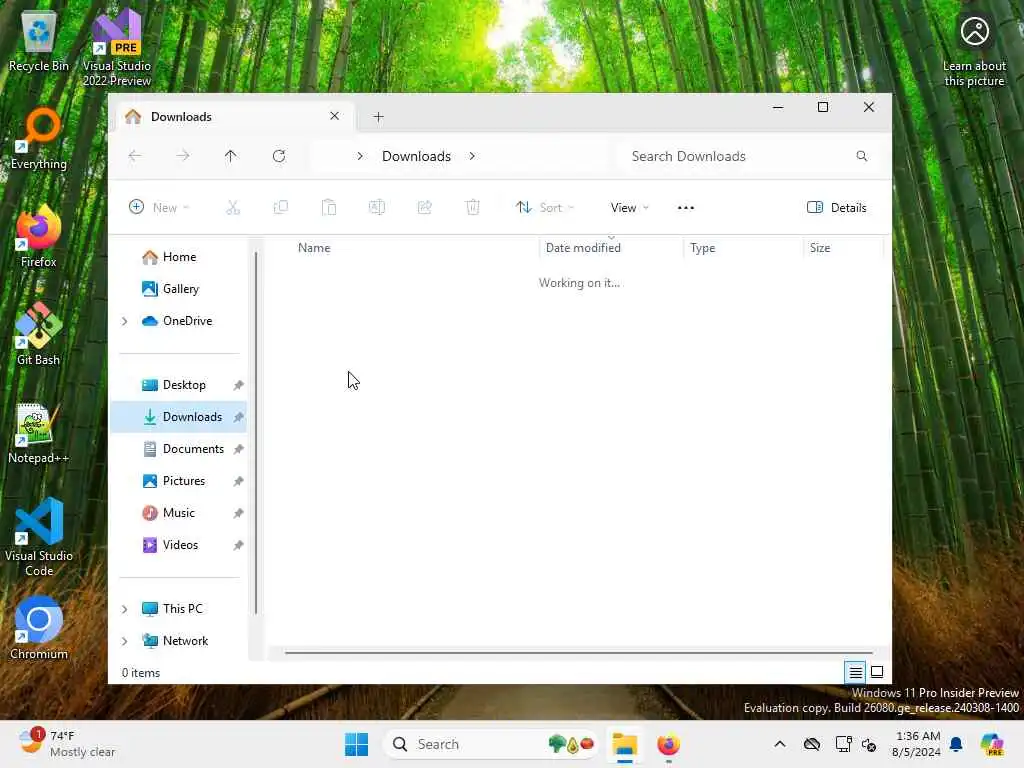Open Firefox from the taskbar
The height and width of the screenshot is (768, 1024).
coord(669,744)
